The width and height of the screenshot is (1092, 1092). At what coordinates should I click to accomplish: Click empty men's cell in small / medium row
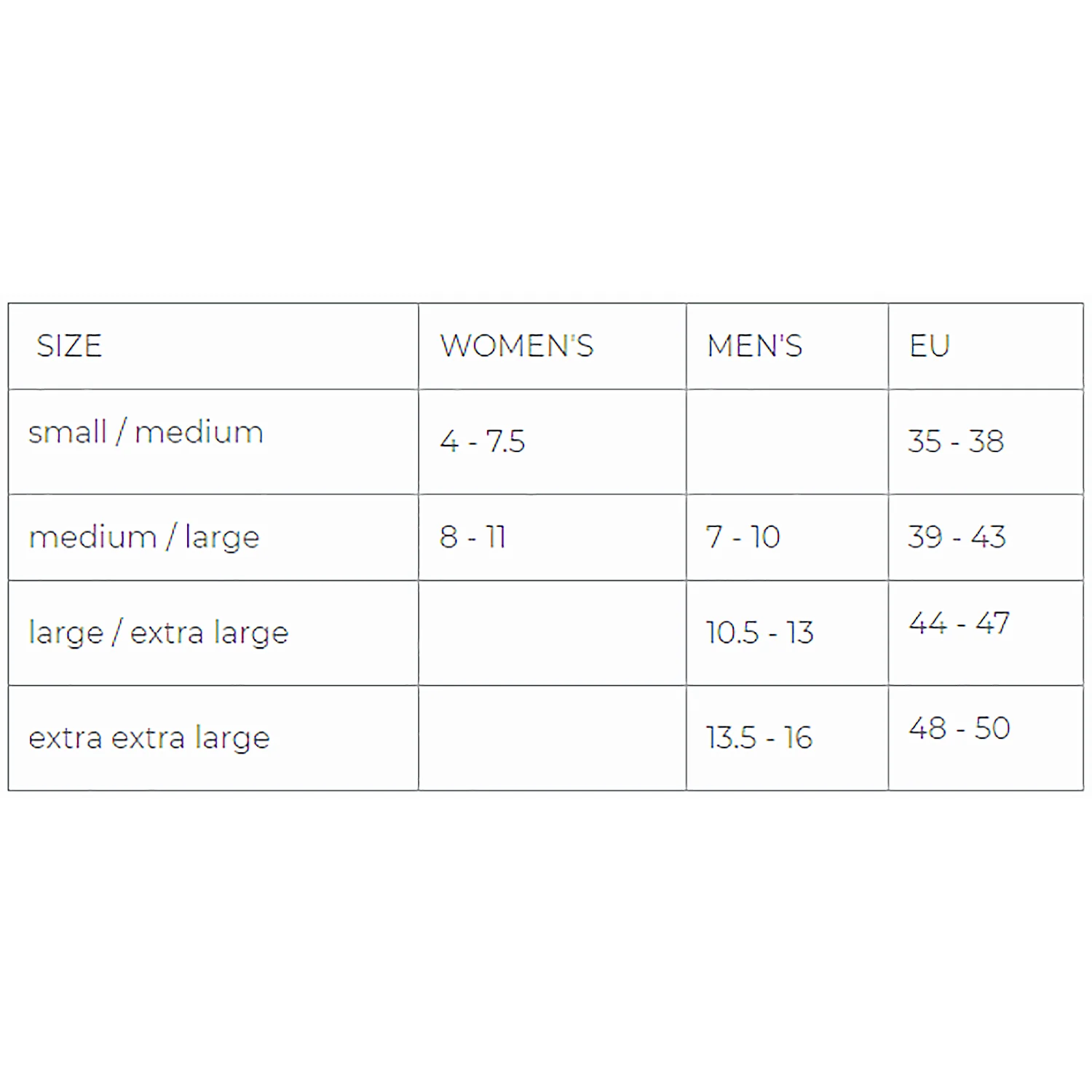[x=786, y=442]
